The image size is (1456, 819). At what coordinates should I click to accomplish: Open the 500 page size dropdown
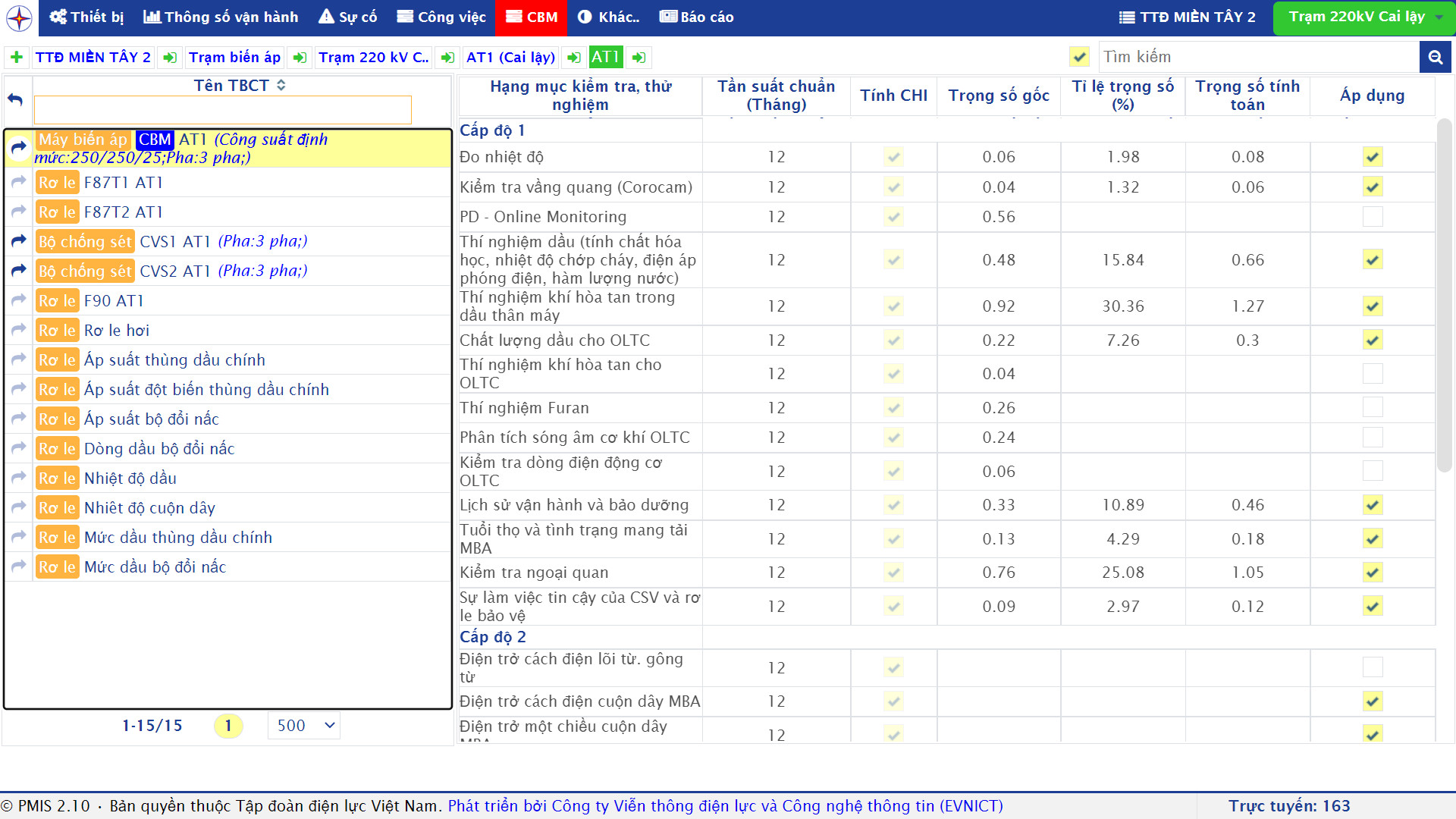304,726
